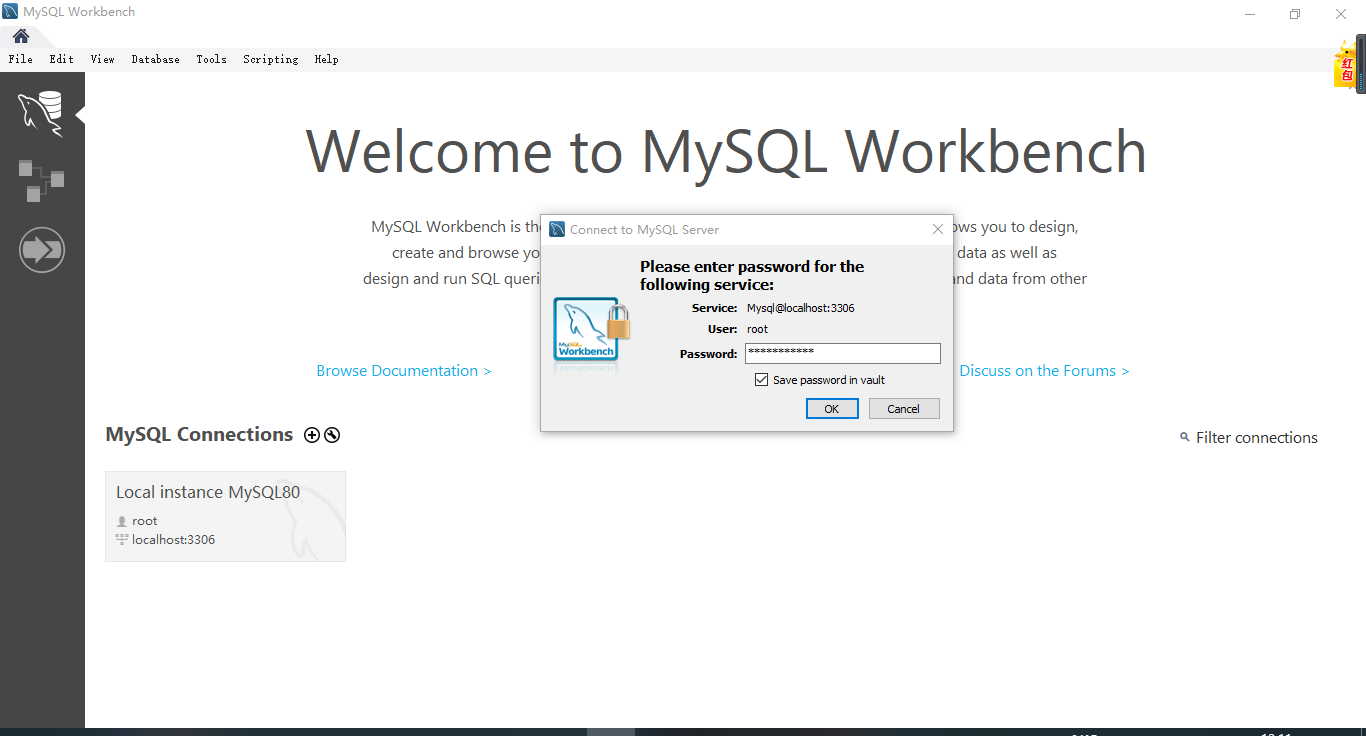
Task: Open Manage Connections wrench icon
Action: point(332,435)
